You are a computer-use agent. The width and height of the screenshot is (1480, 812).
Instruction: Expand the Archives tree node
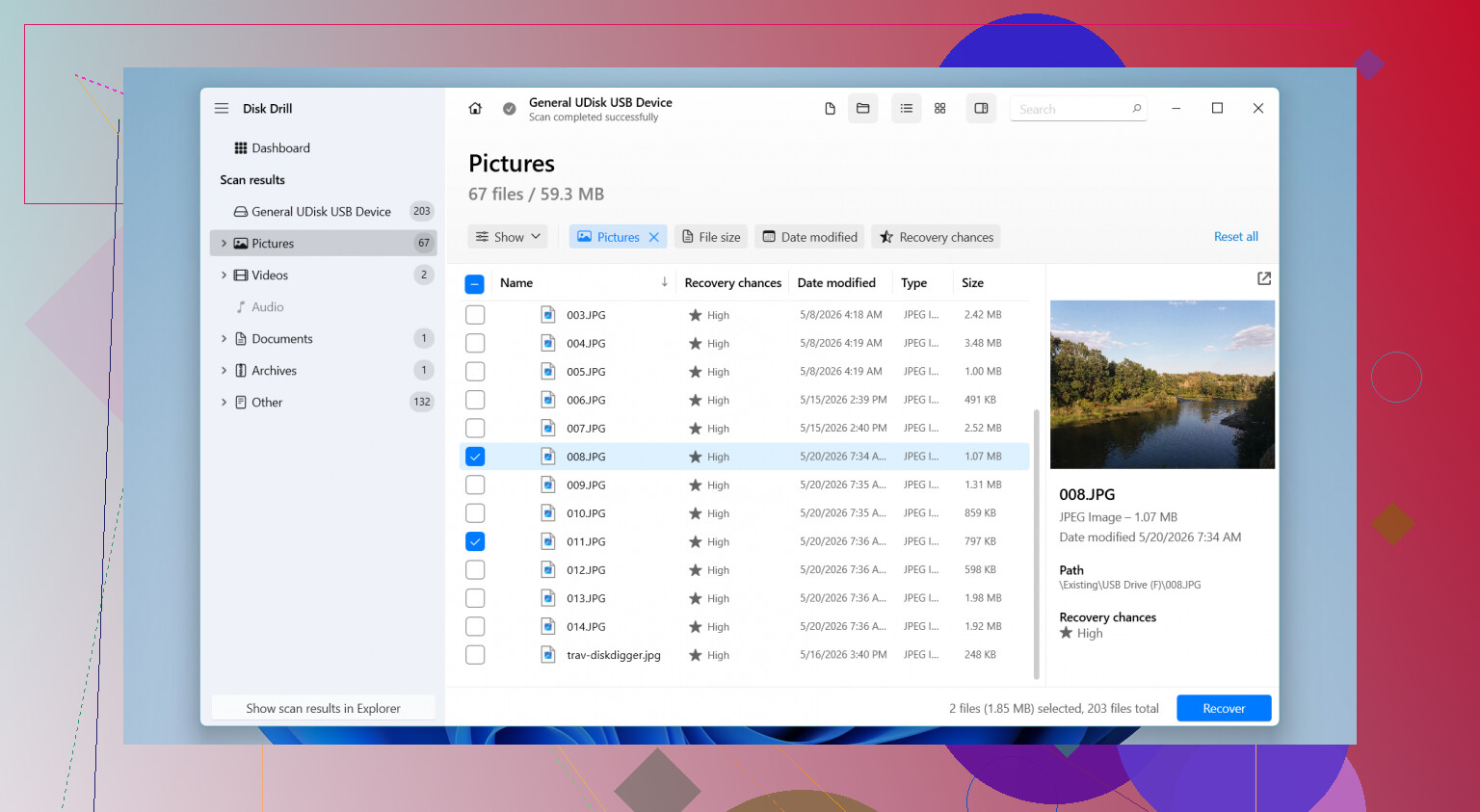(224, 371)
